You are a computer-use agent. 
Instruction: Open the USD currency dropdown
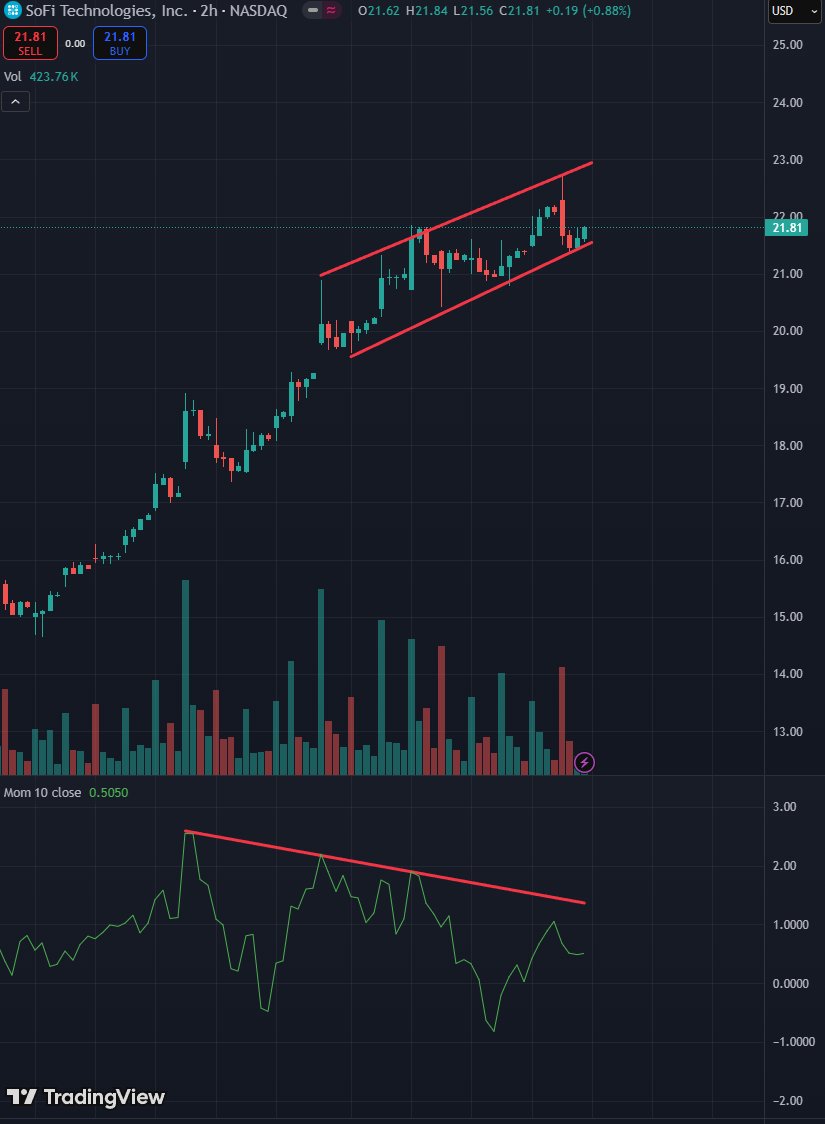point(794,11)
